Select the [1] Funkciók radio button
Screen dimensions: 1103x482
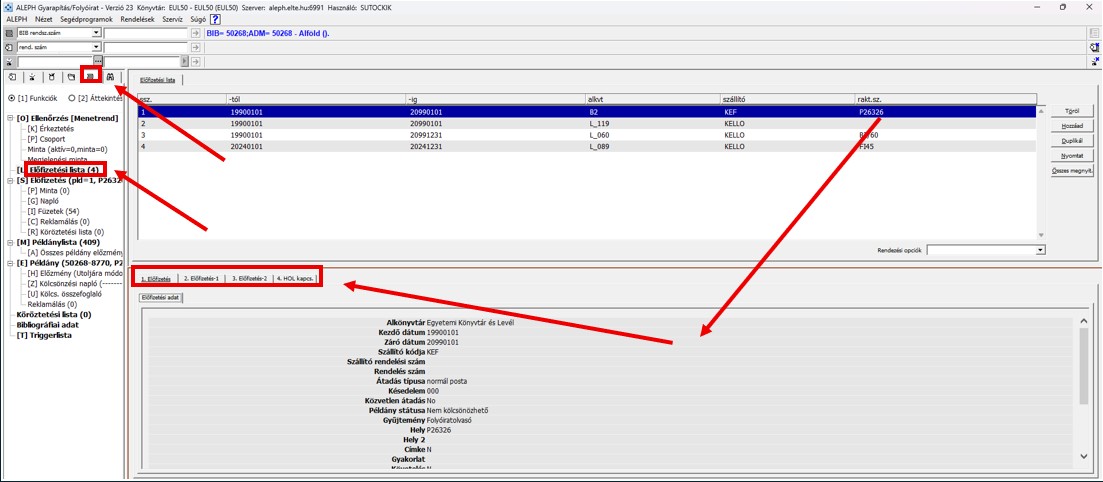coord(11,99)
